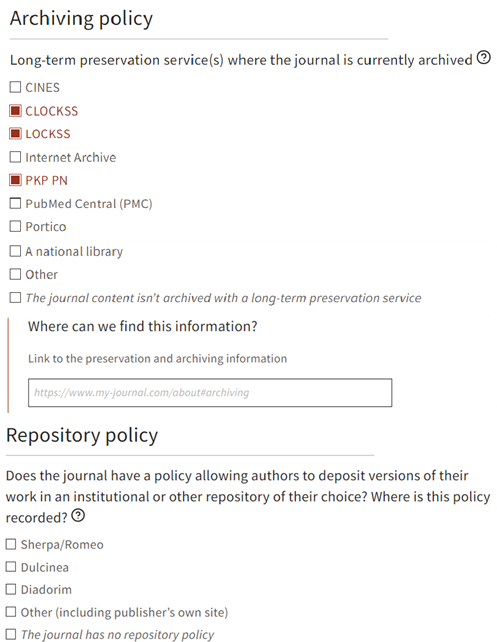Check Other (including publisher's own site)
Viewport: 497px width, 642px height.
[11, 612]
